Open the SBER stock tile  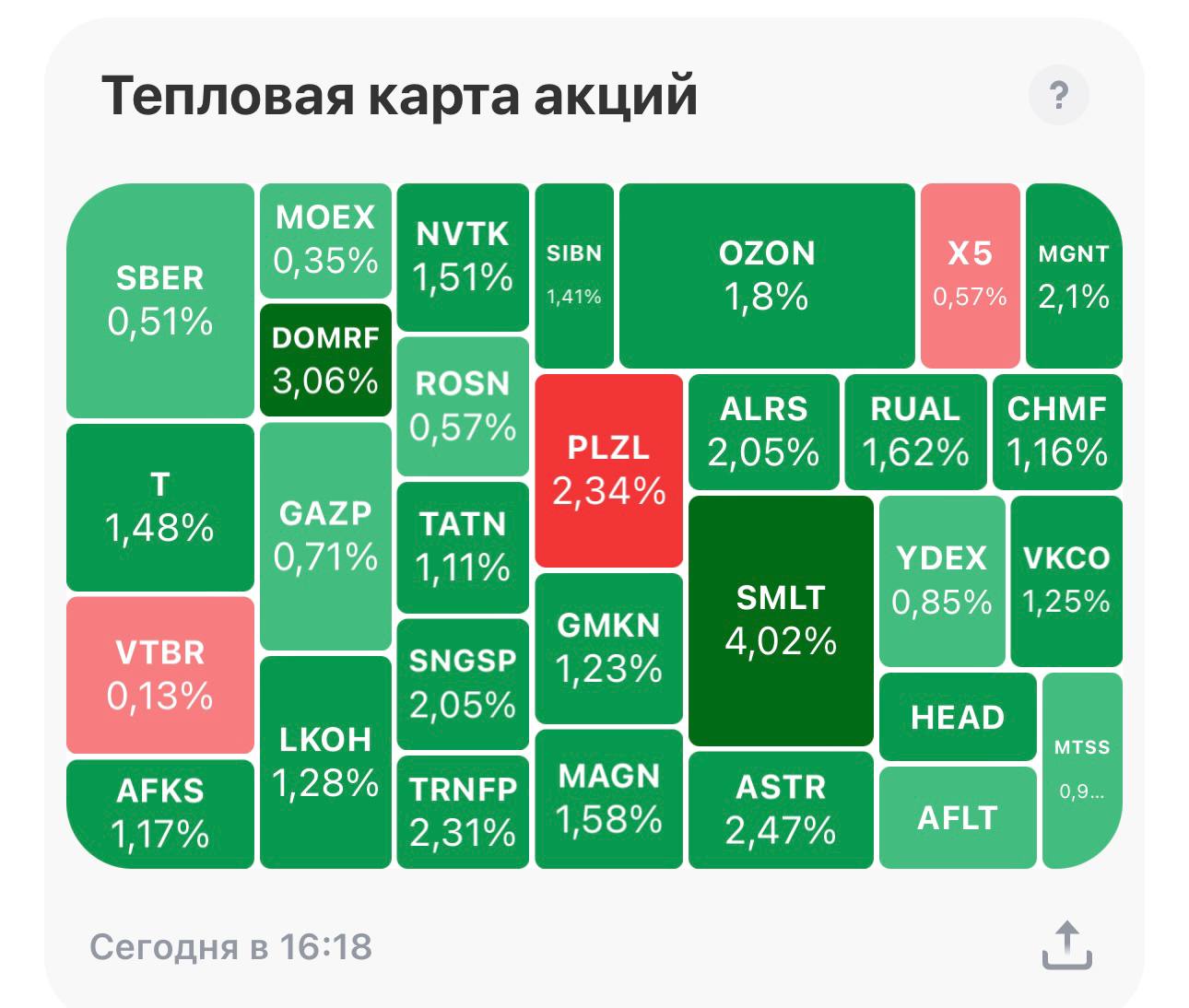(160, 300)
